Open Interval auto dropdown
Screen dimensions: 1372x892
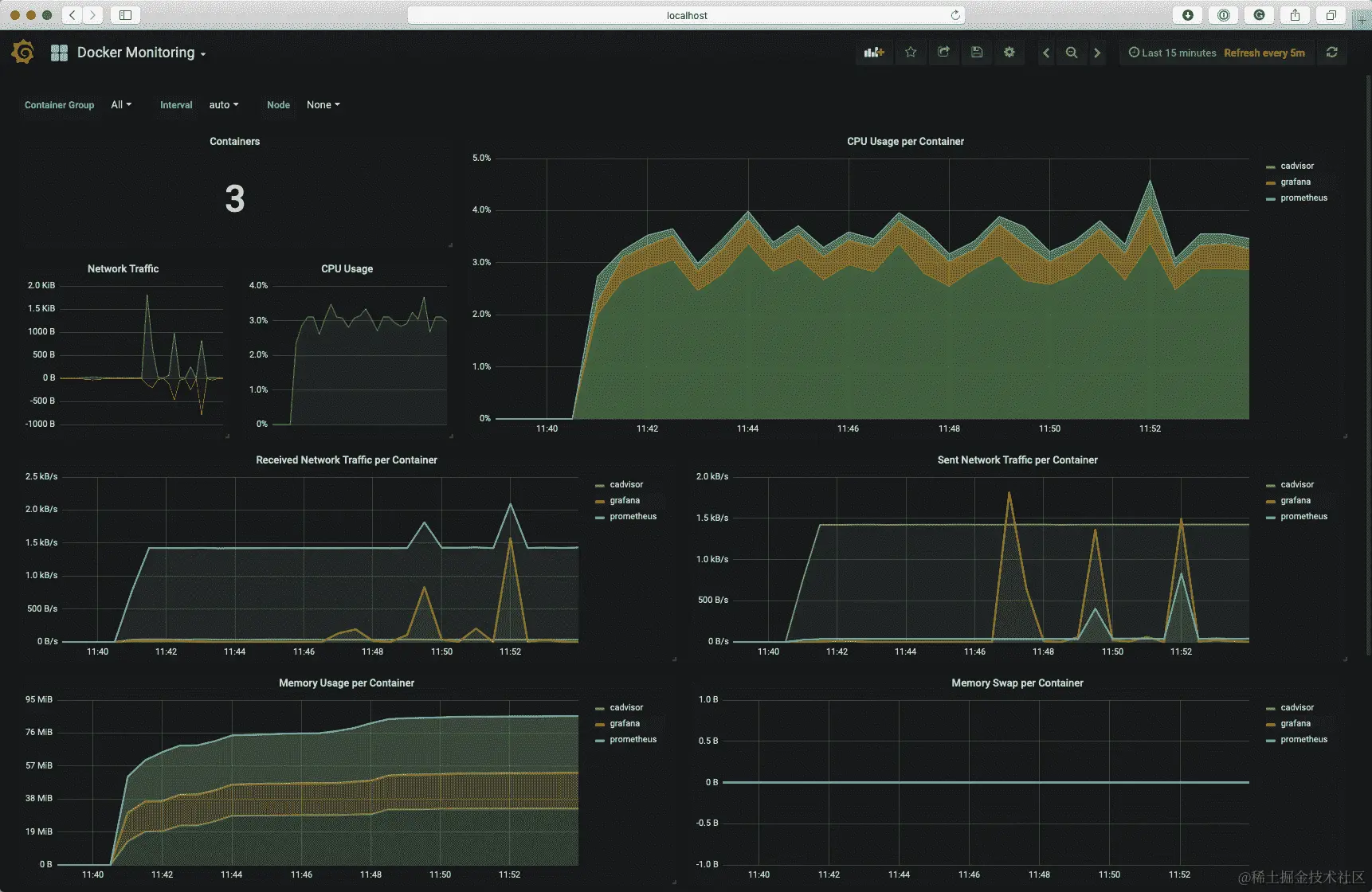click(x=223, y=104)
